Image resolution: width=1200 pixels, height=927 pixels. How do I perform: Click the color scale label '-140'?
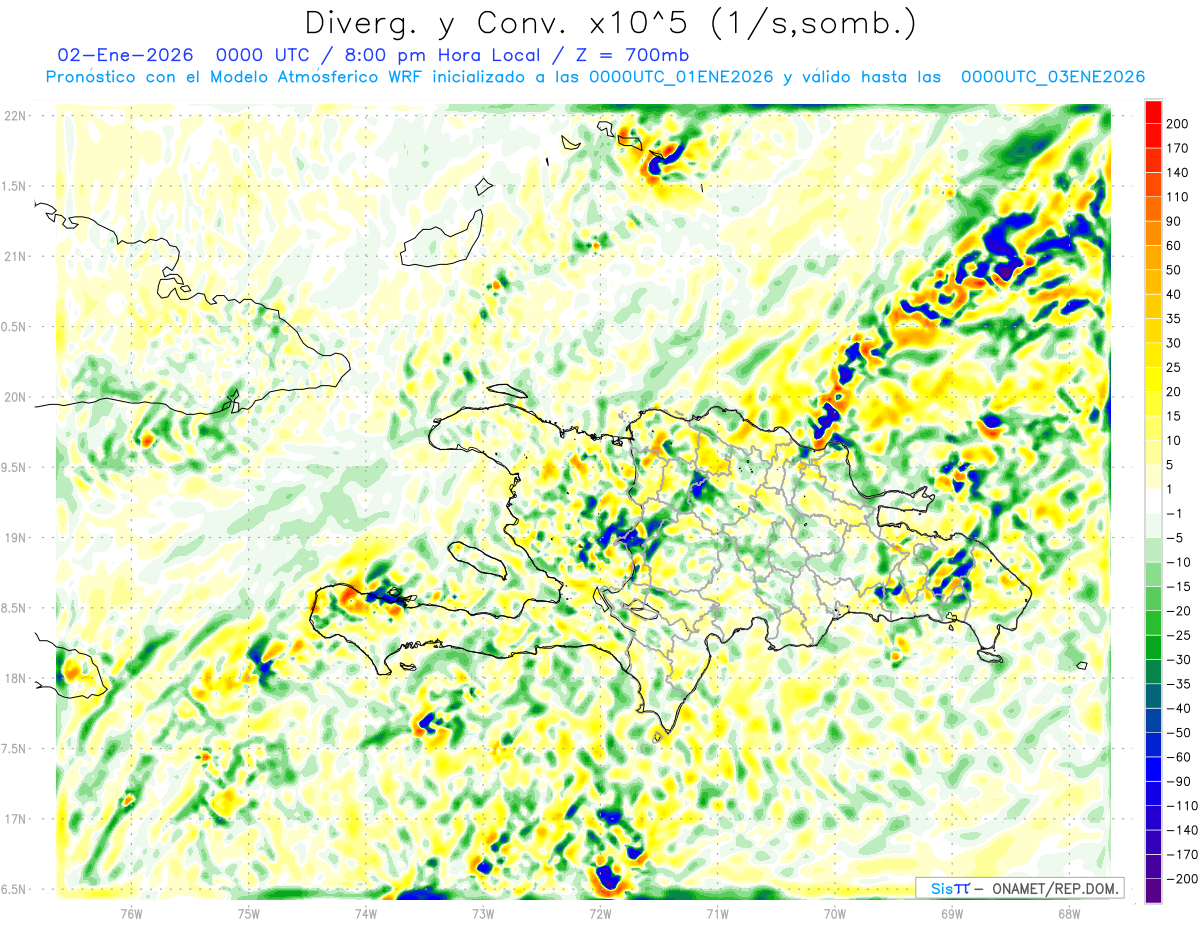tap(1182, 831)
